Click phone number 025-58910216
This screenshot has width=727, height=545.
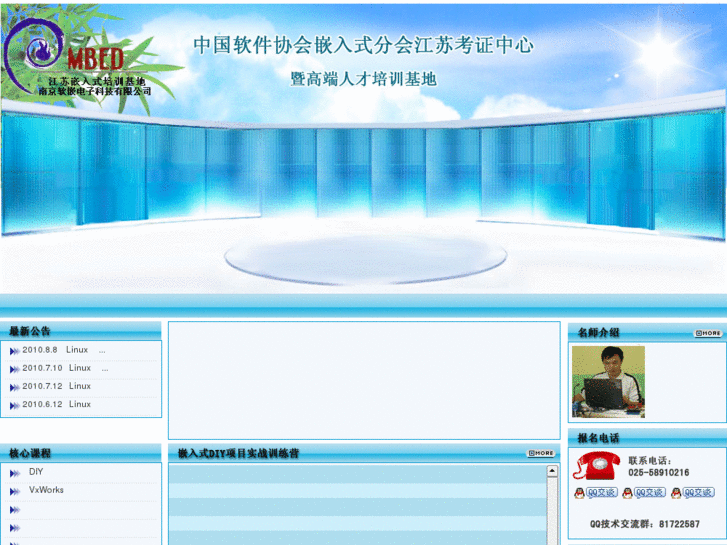click(x=658, y=473)
